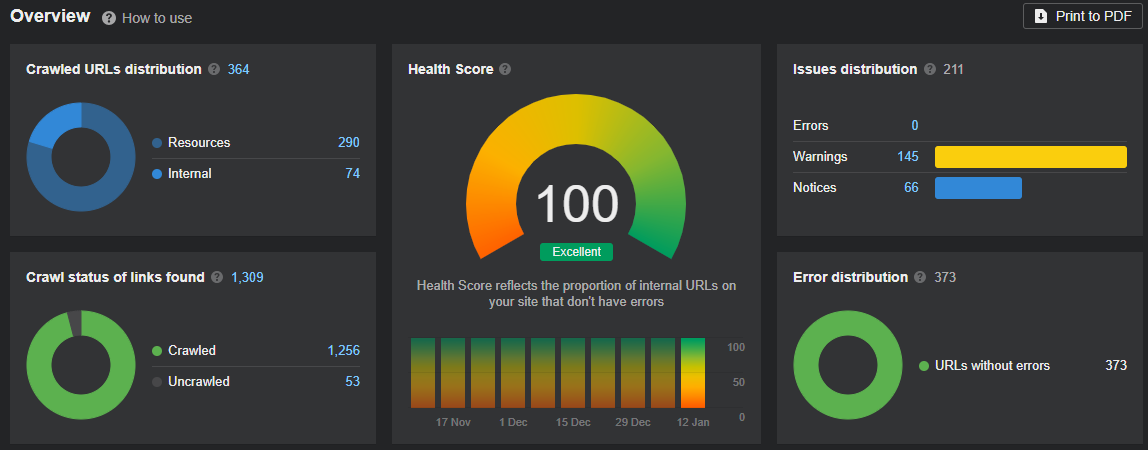Open the 290 Resources count link
The height and width of the screenshot is (450, 1148).
point(348,143)
